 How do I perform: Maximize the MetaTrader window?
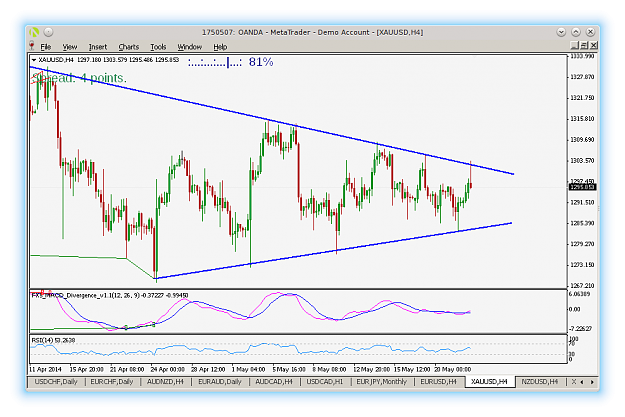[x=576, y=32]
